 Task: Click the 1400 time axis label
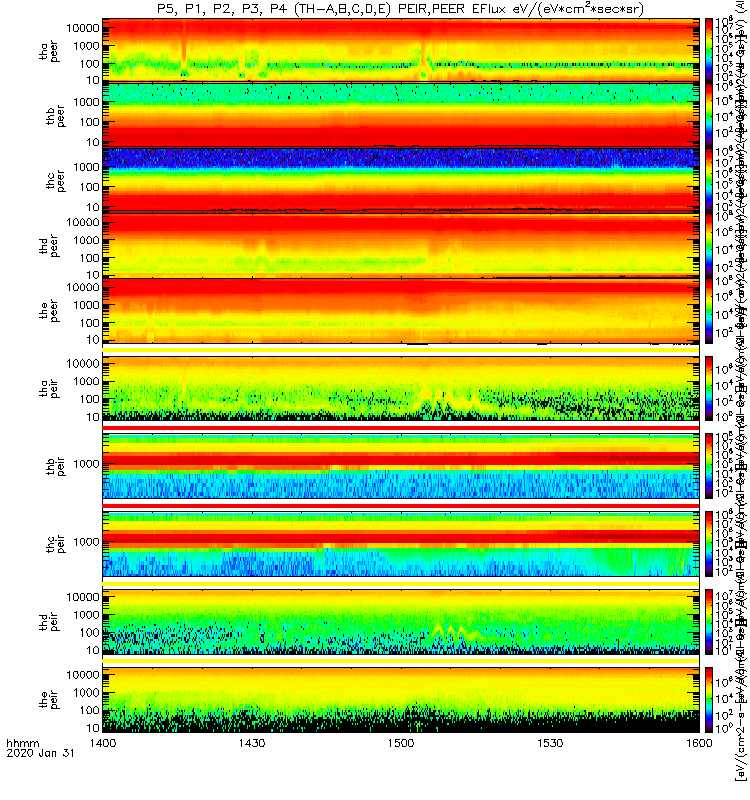tap(103, 743)
